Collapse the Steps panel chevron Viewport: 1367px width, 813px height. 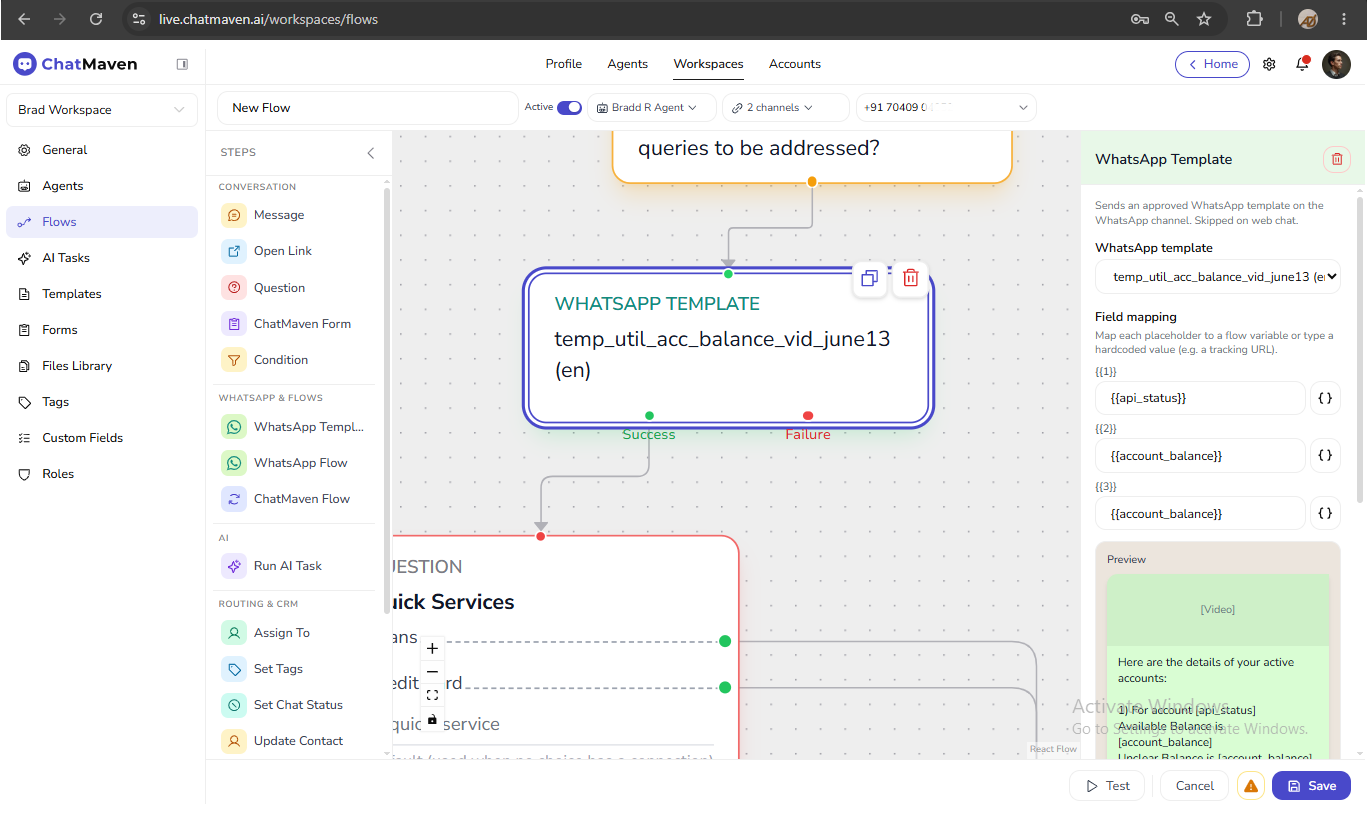point(371,153)
